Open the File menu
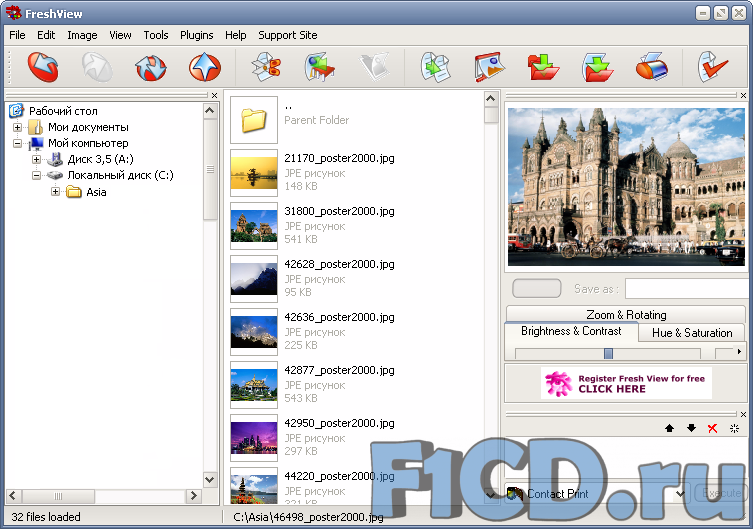The height and width of the screenshot is (529, 753). [x=17, y=35]
